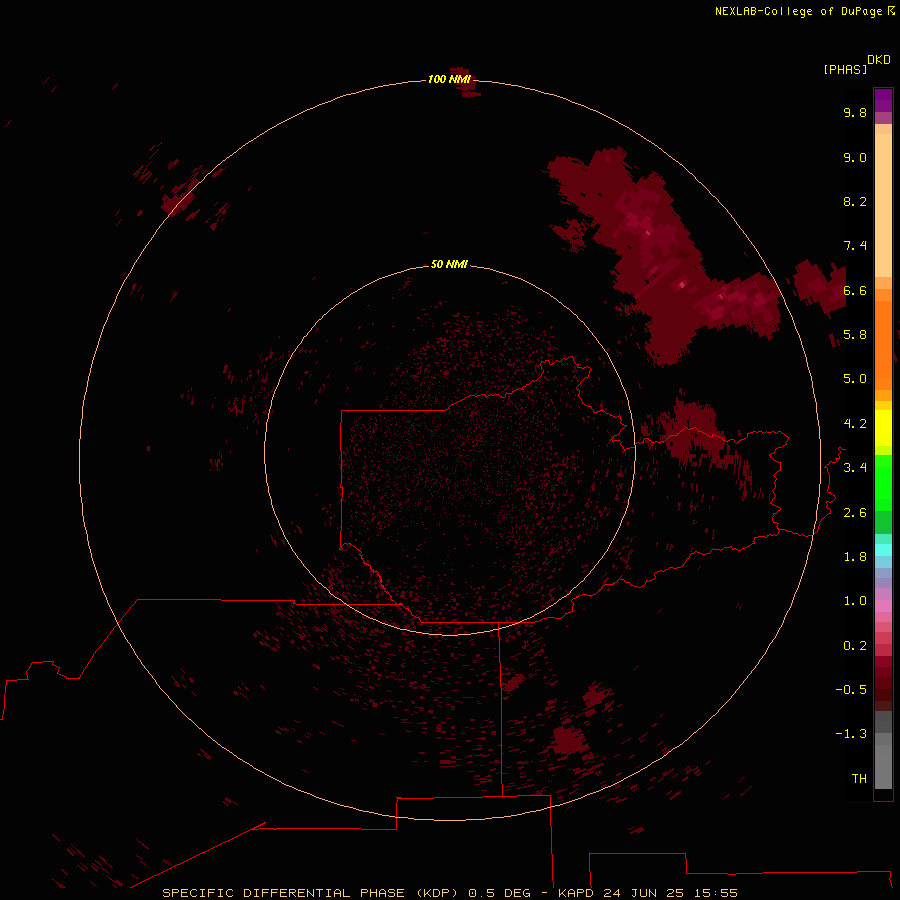
Task: Click the -0.5 value on the color scale
Action: pos(851,690)
